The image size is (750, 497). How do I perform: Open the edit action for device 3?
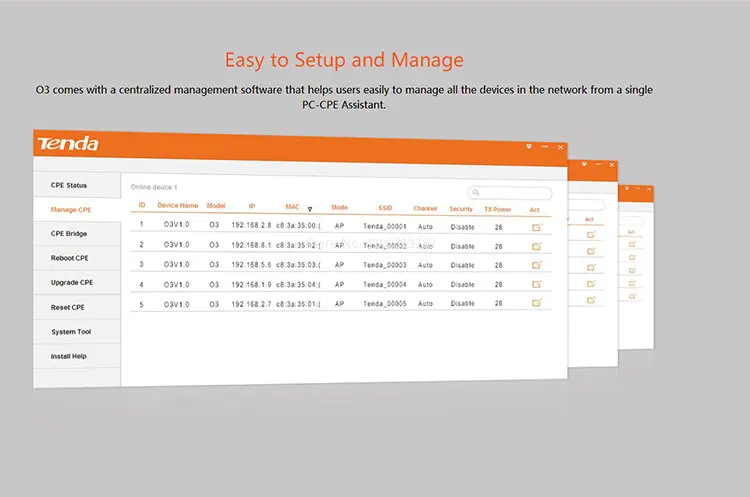coord(536,265)
